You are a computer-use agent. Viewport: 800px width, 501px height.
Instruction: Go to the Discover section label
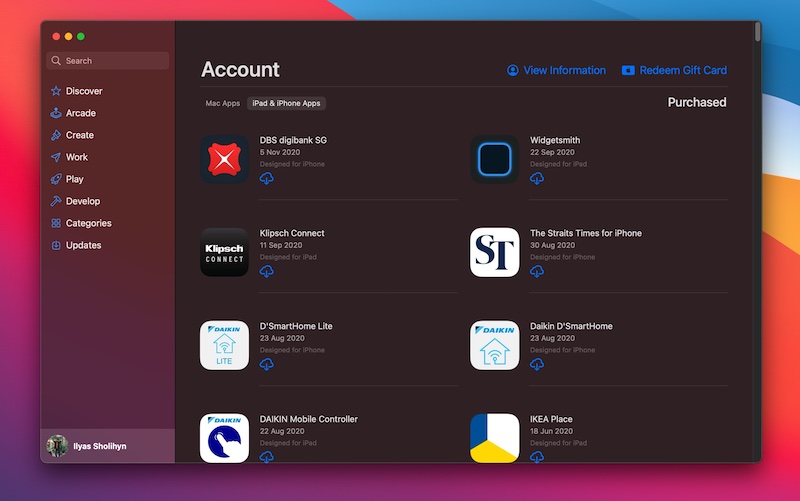pos(84,91)
